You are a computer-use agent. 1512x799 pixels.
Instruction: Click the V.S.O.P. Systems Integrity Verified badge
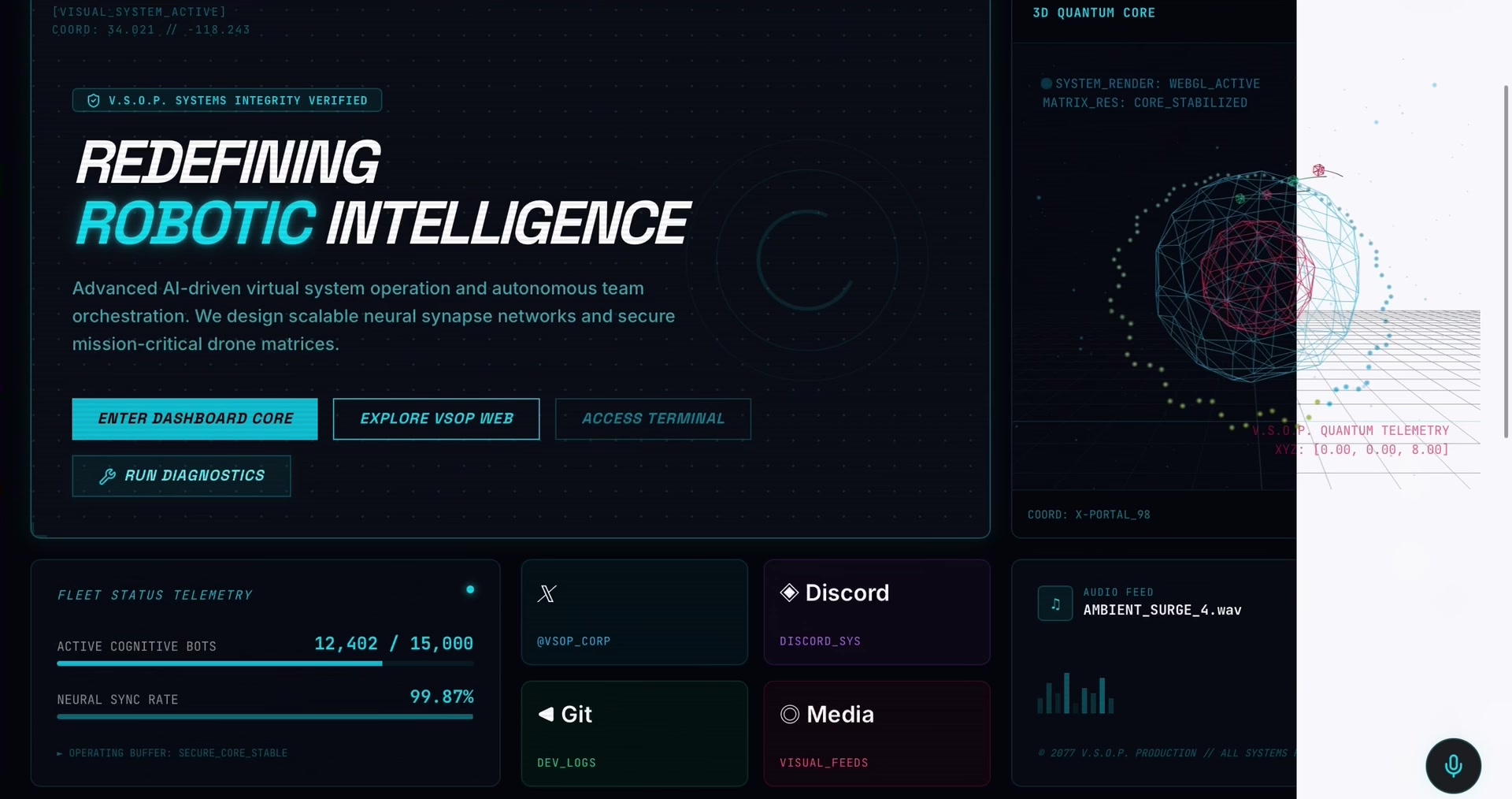227,100
